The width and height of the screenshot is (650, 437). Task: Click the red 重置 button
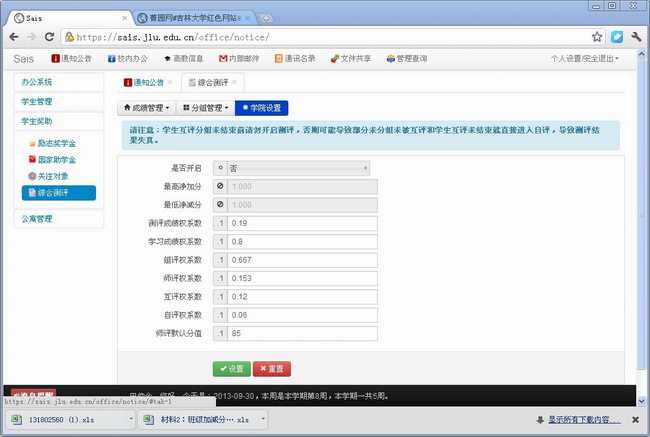pyautogui.click(x=272, y=369)
